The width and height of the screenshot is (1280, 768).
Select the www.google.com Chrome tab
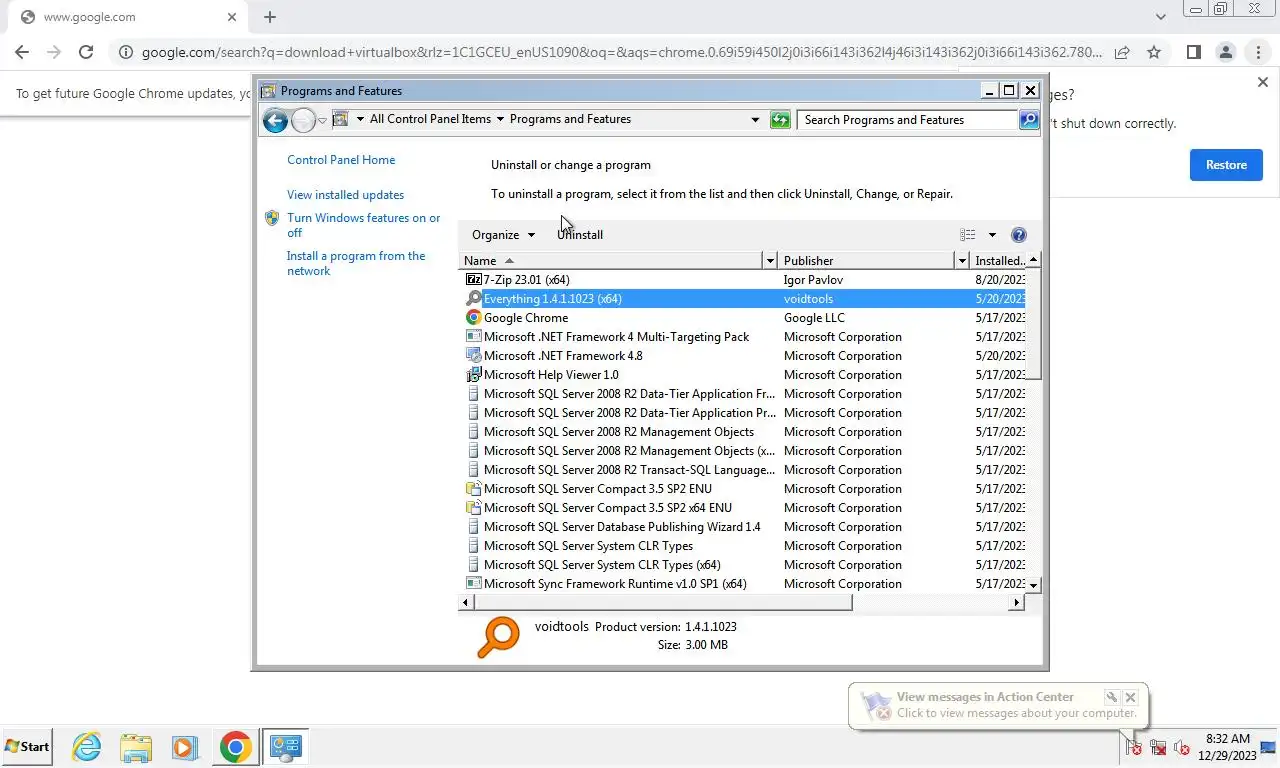coord(124,17)
